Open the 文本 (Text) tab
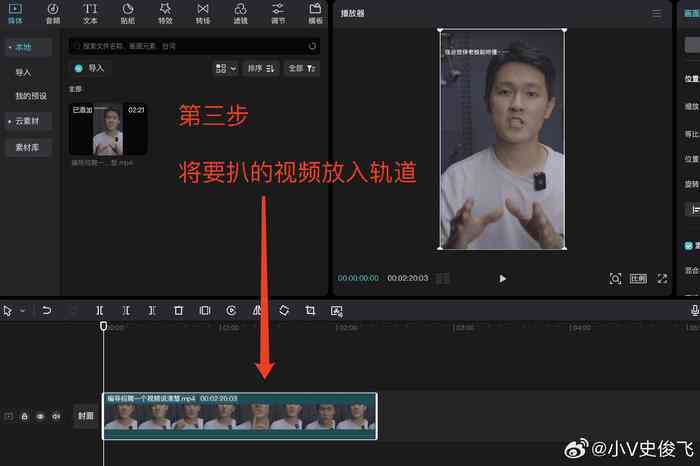This screenshot has width=700, height=466. (x=90, y=13)
